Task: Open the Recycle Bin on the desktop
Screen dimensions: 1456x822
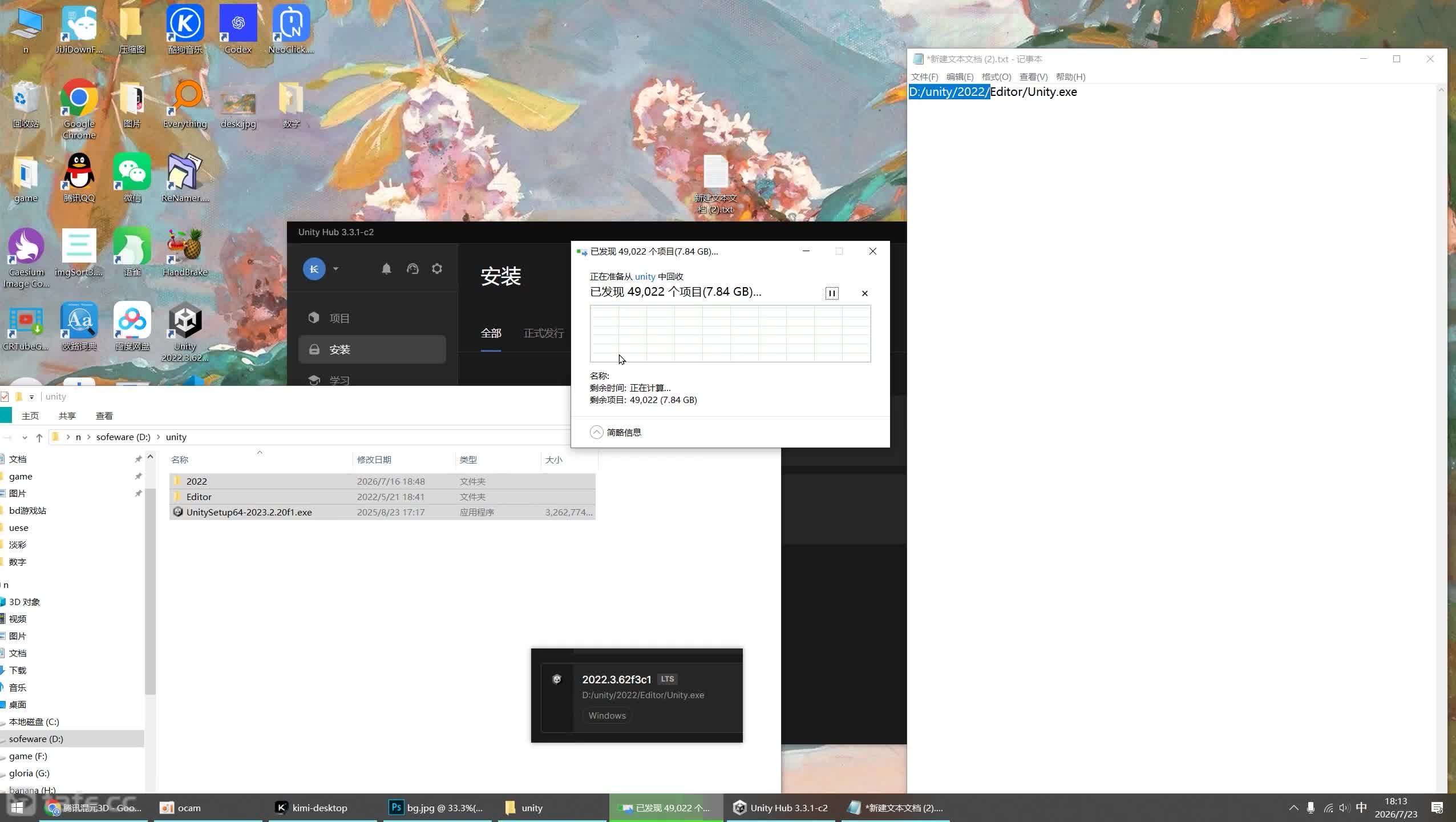Action: (x=26, y=104)
